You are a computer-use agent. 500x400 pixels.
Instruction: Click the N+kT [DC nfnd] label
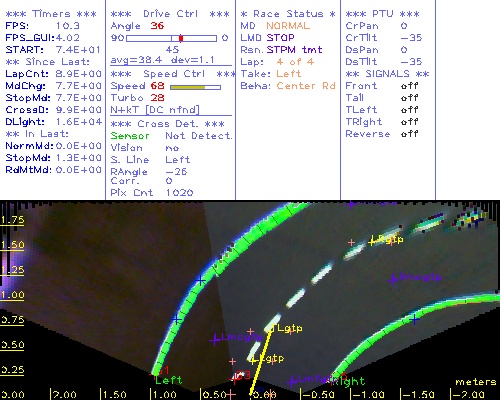155,110
